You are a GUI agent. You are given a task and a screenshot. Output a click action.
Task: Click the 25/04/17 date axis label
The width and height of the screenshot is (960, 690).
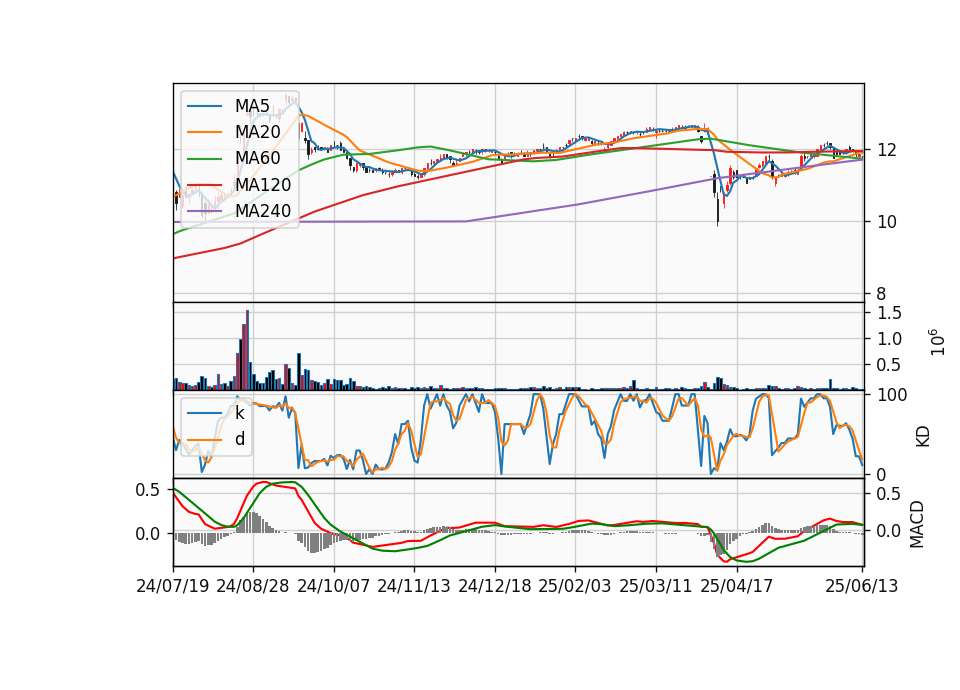(737, 586)
